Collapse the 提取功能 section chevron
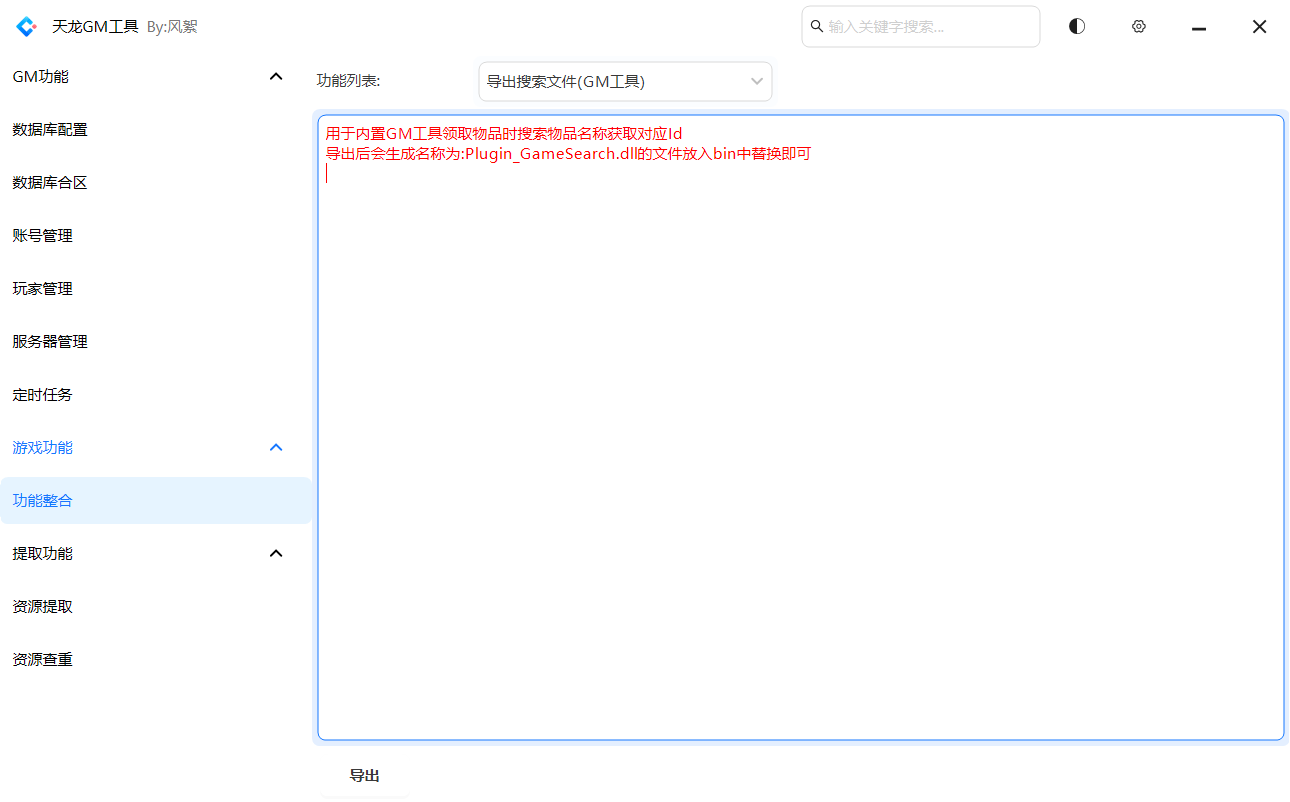Image resolution: width=1290 pixels, height=802 pixels. point(277,554)
